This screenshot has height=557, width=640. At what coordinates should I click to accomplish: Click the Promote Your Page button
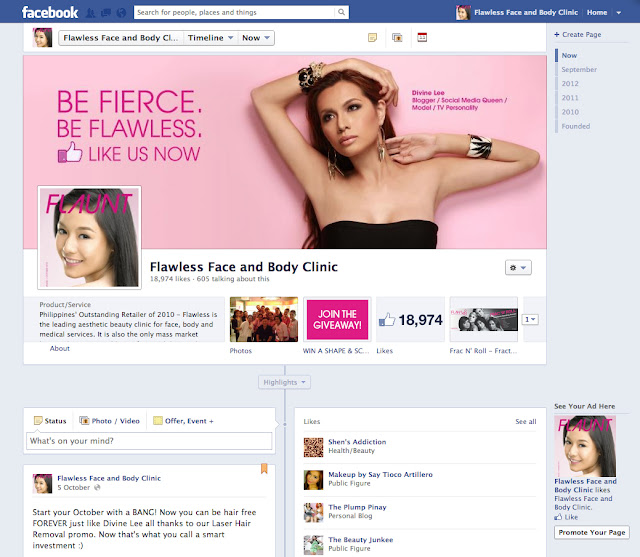tap(592, 533)
